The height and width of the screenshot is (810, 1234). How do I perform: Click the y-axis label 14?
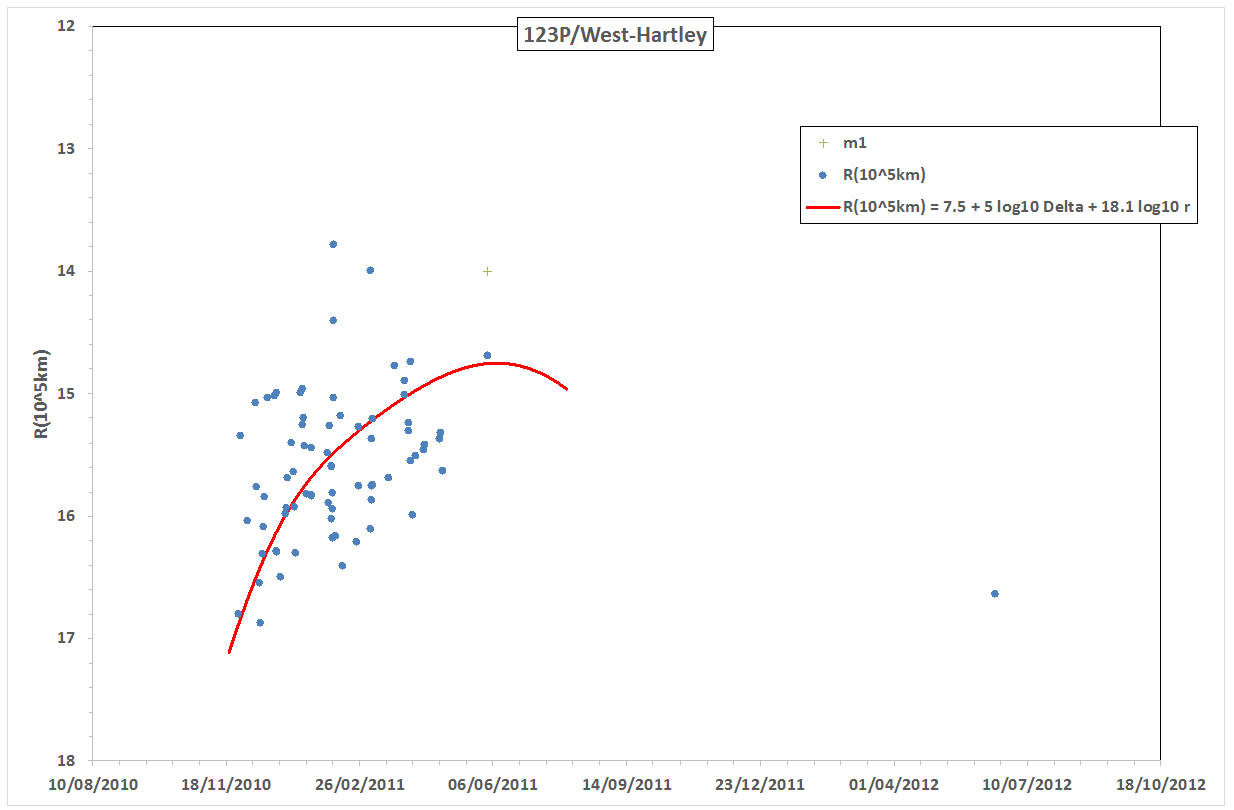coord(67,271)
